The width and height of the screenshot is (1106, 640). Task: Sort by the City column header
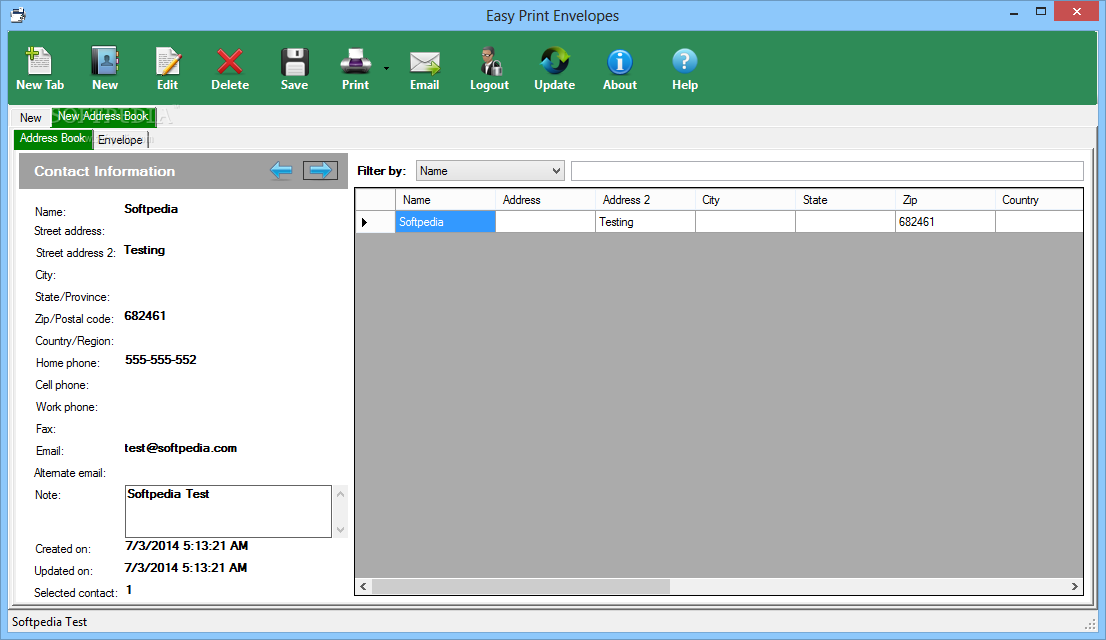[x=746, y=200]
